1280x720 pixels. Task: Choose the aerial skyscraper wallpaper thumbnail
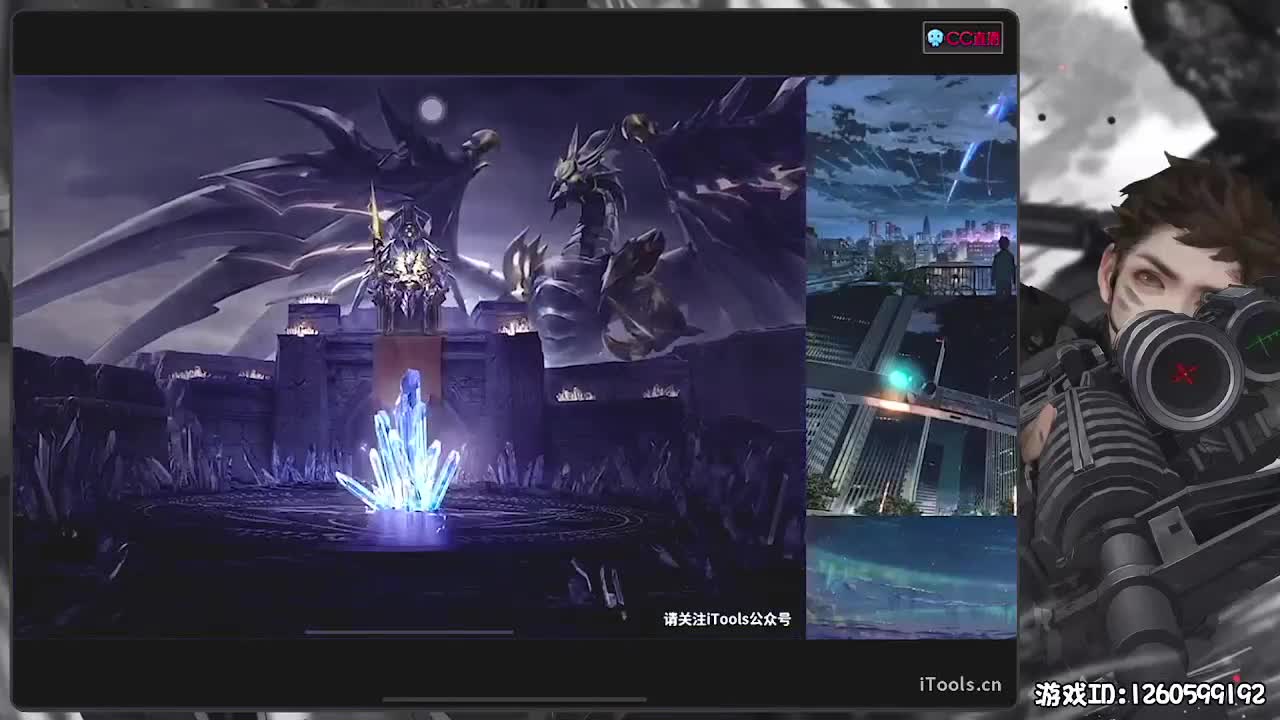pyautogui.click(x=912, y=406)
